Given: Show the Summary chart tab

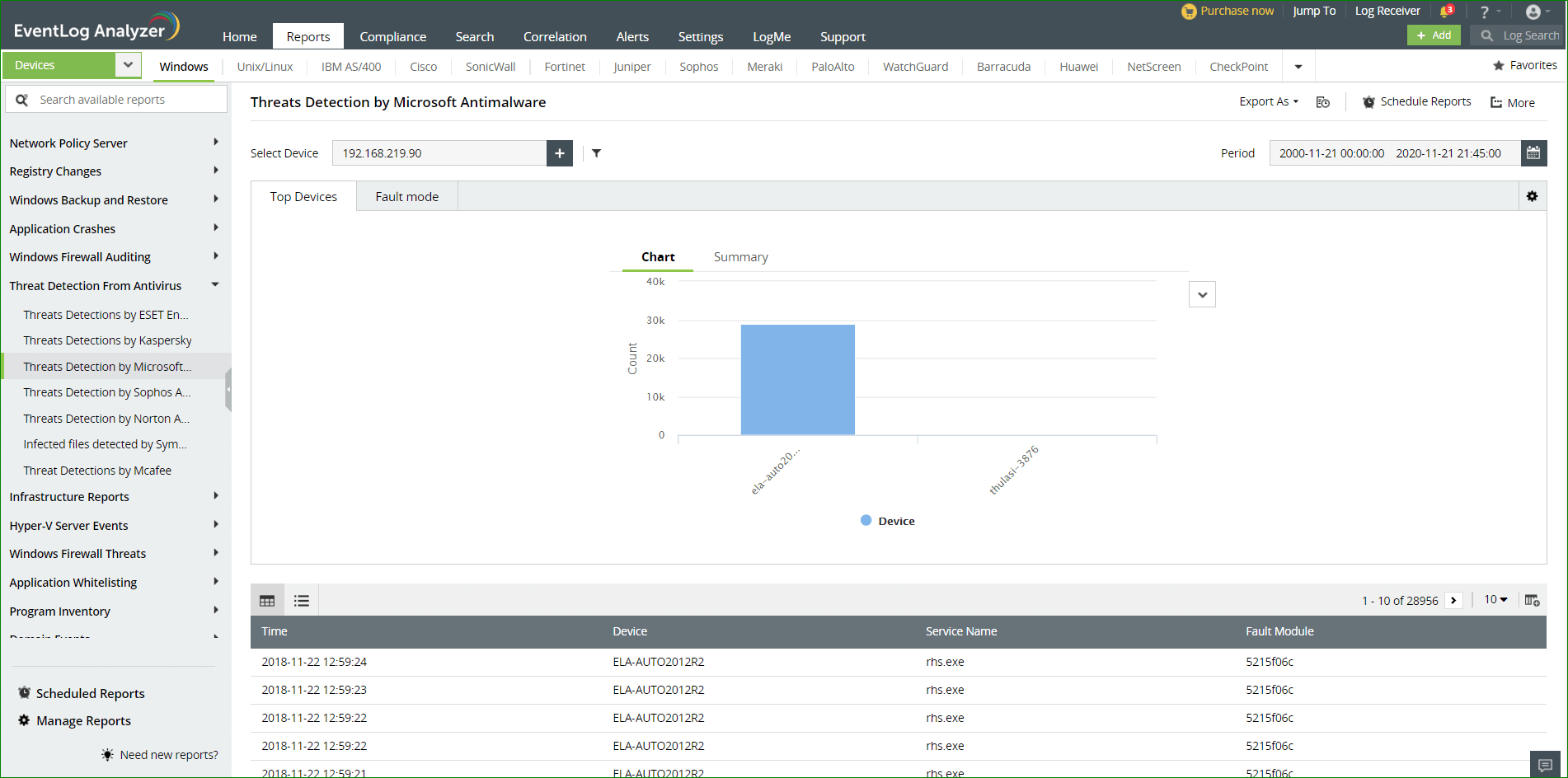Looking at the screenshot, I should click(741, 257).
